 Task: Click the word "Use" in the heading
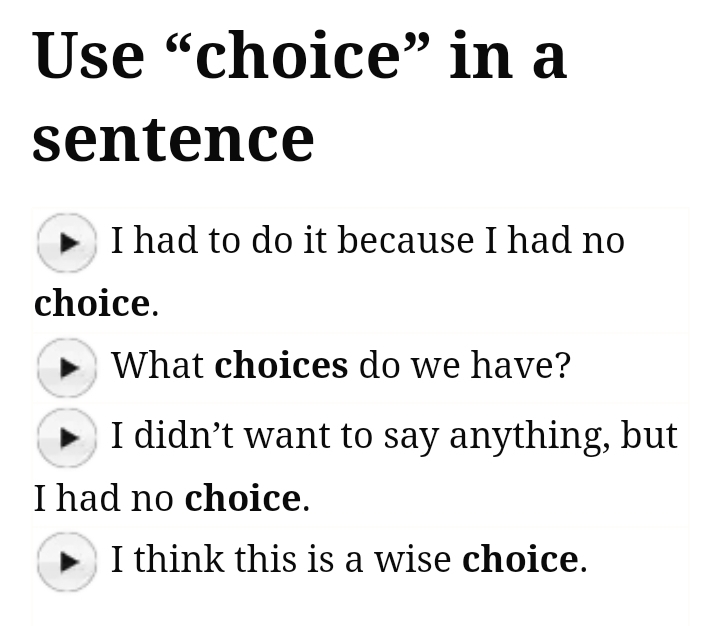[89, 56]
